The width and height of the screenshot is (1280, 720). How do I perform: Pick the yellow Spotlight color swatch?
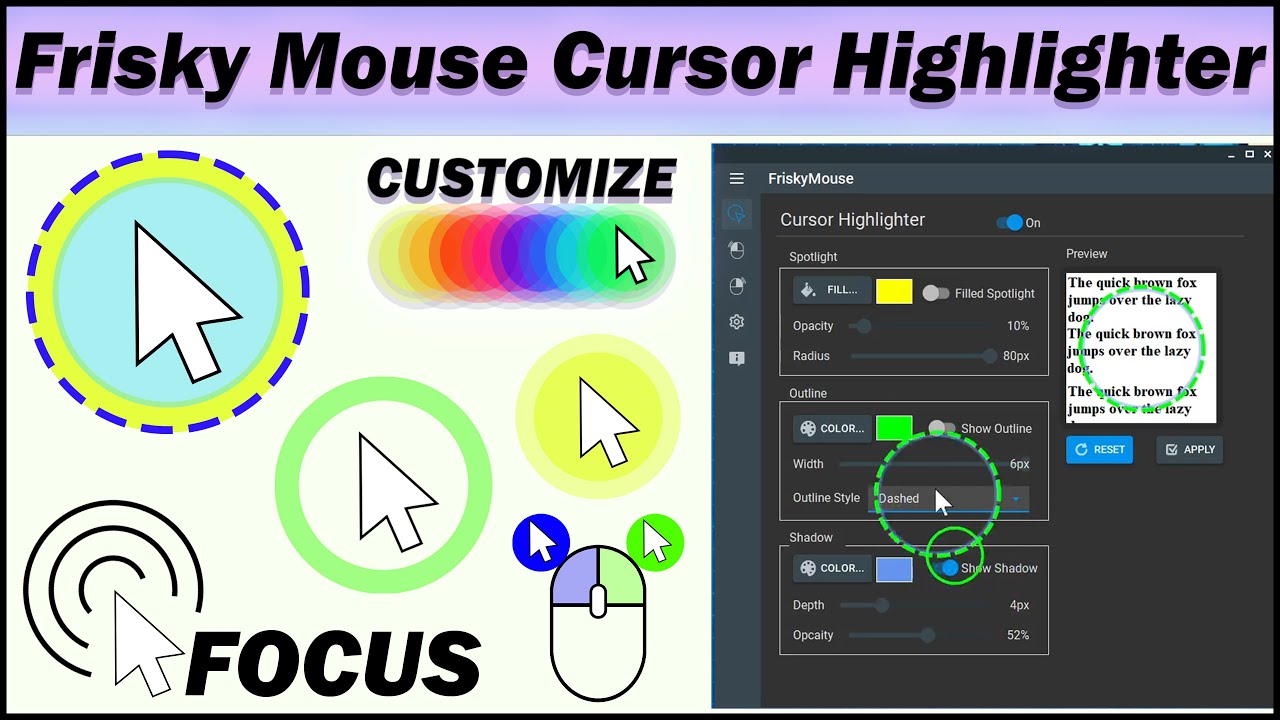pyautogui.click(x=894, y=291)
